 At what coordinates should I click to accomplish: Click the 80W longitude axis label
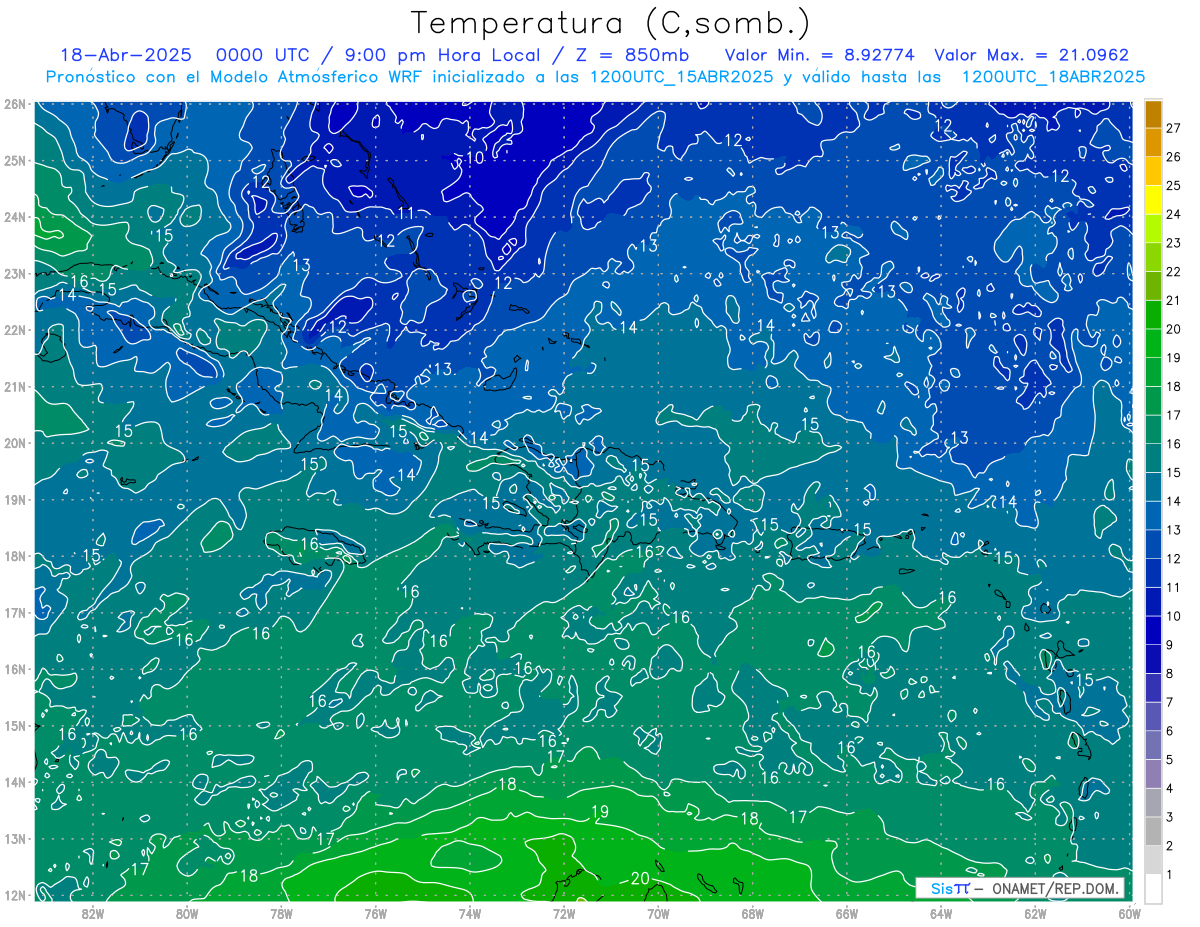pos(187,914)
